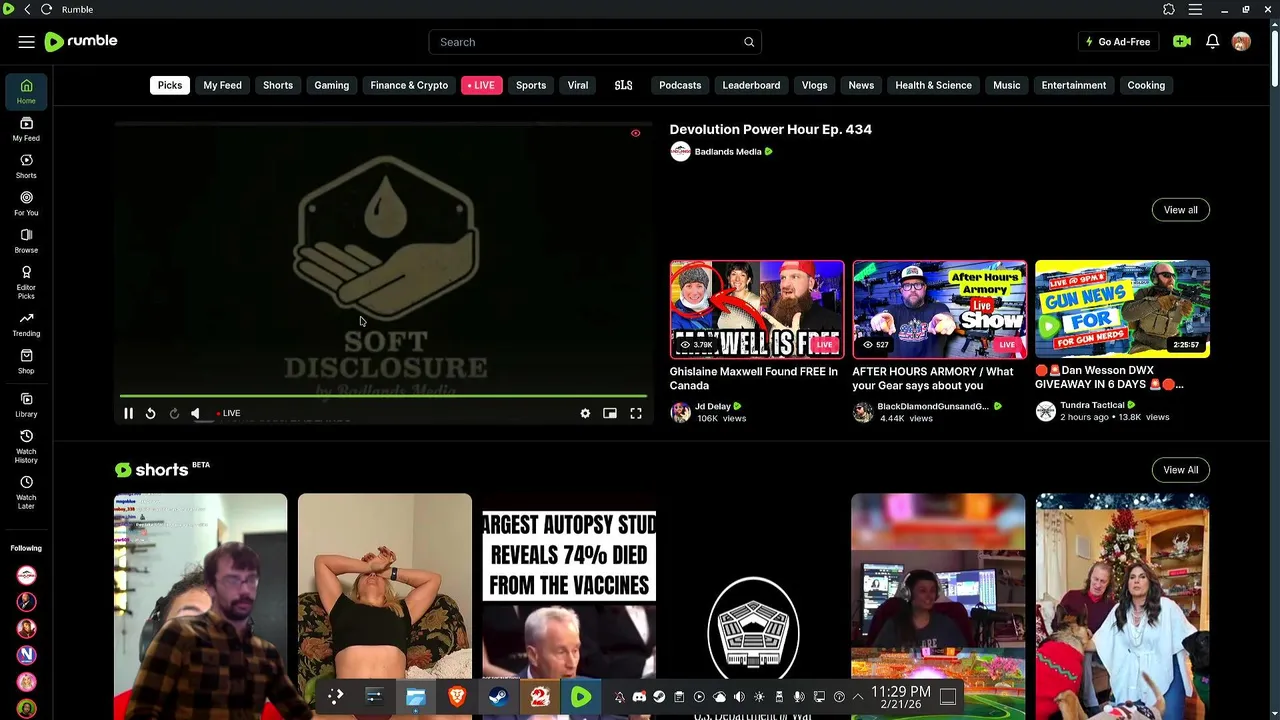This screenshot has height=720, width=1280.
Task: Select the Cooking tab
Action: pos(1146,85)
